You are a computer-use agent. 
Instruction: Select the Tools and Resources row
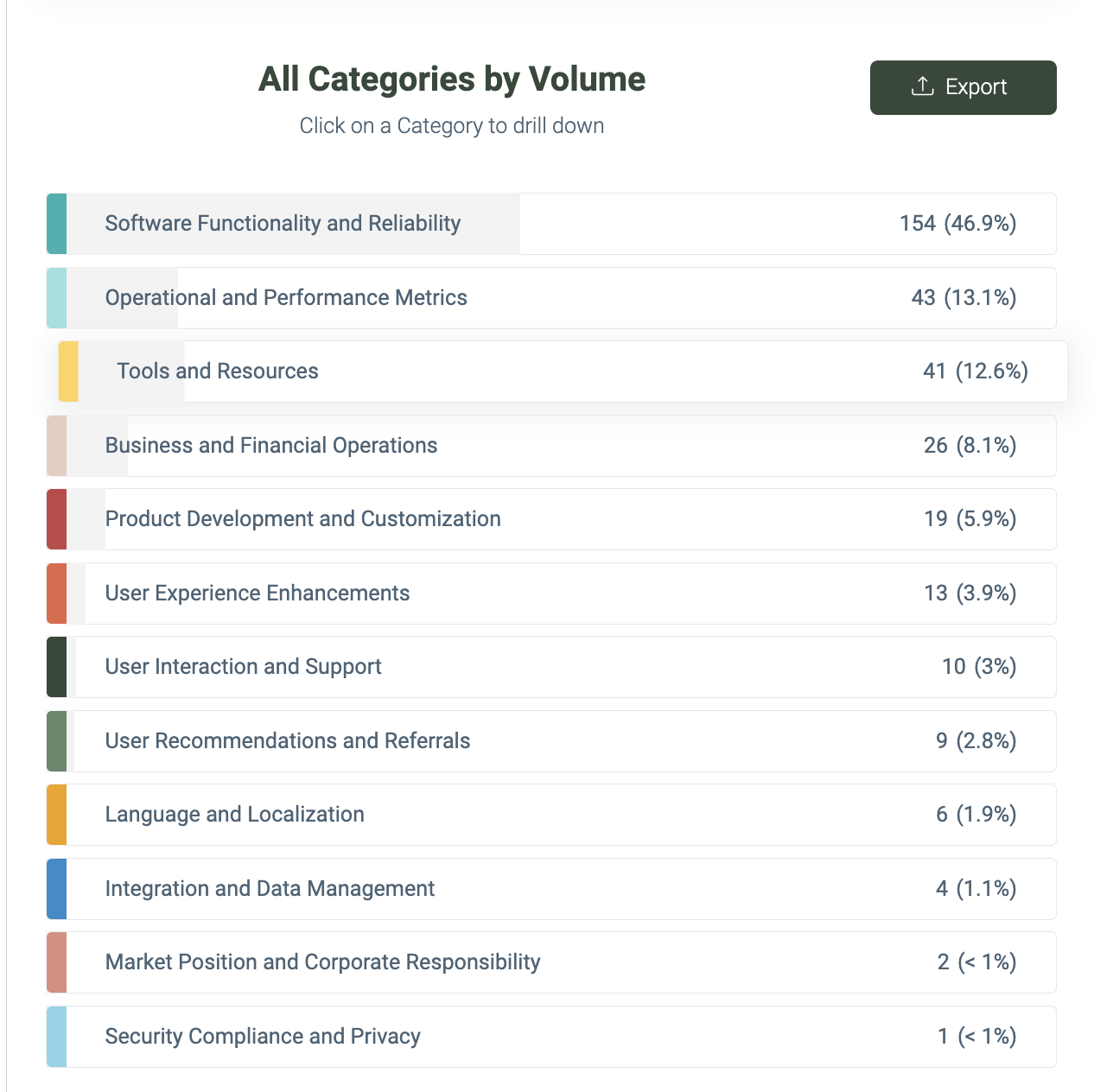pos(563,371)
